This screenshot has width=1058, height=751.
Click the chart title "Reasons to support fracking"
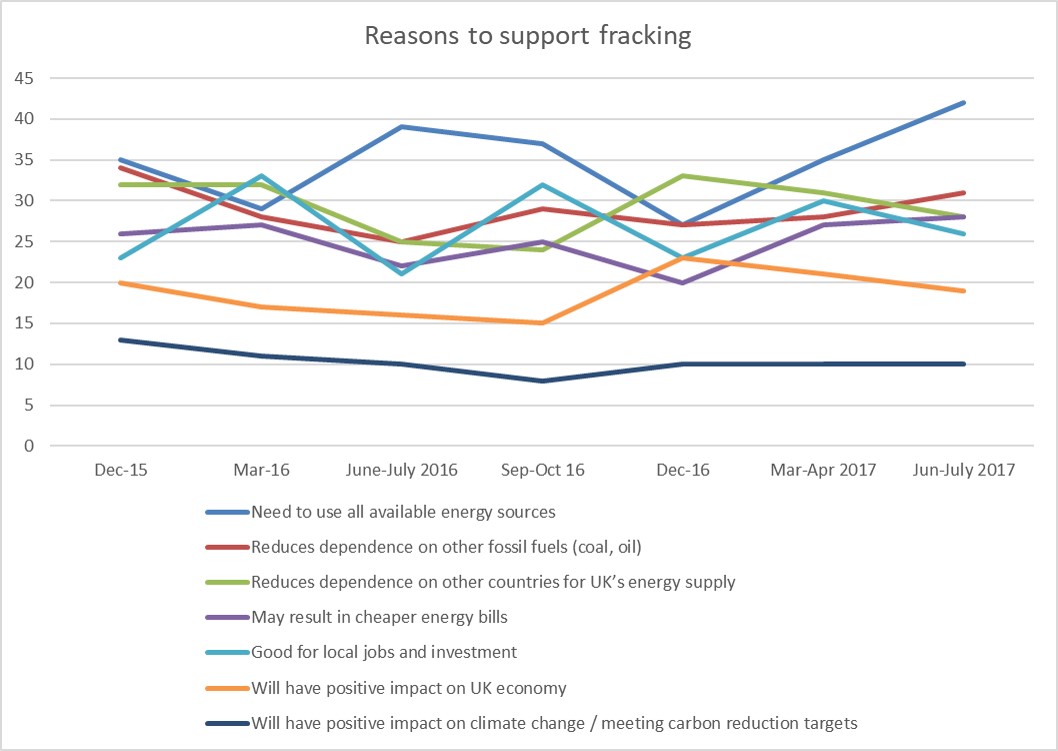click(528, 36)
